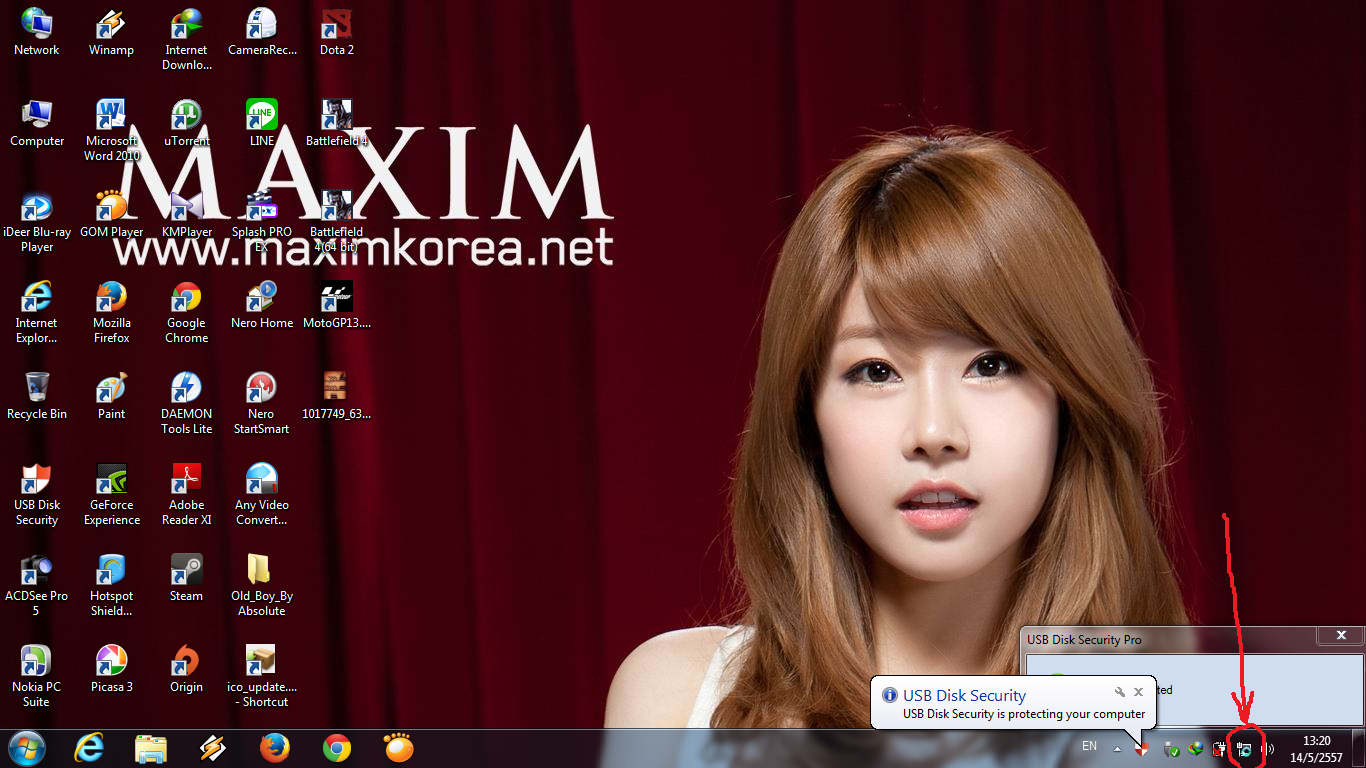
Task: Click the 'USB Disk Security' balloon title
Action: click(964, 695)
